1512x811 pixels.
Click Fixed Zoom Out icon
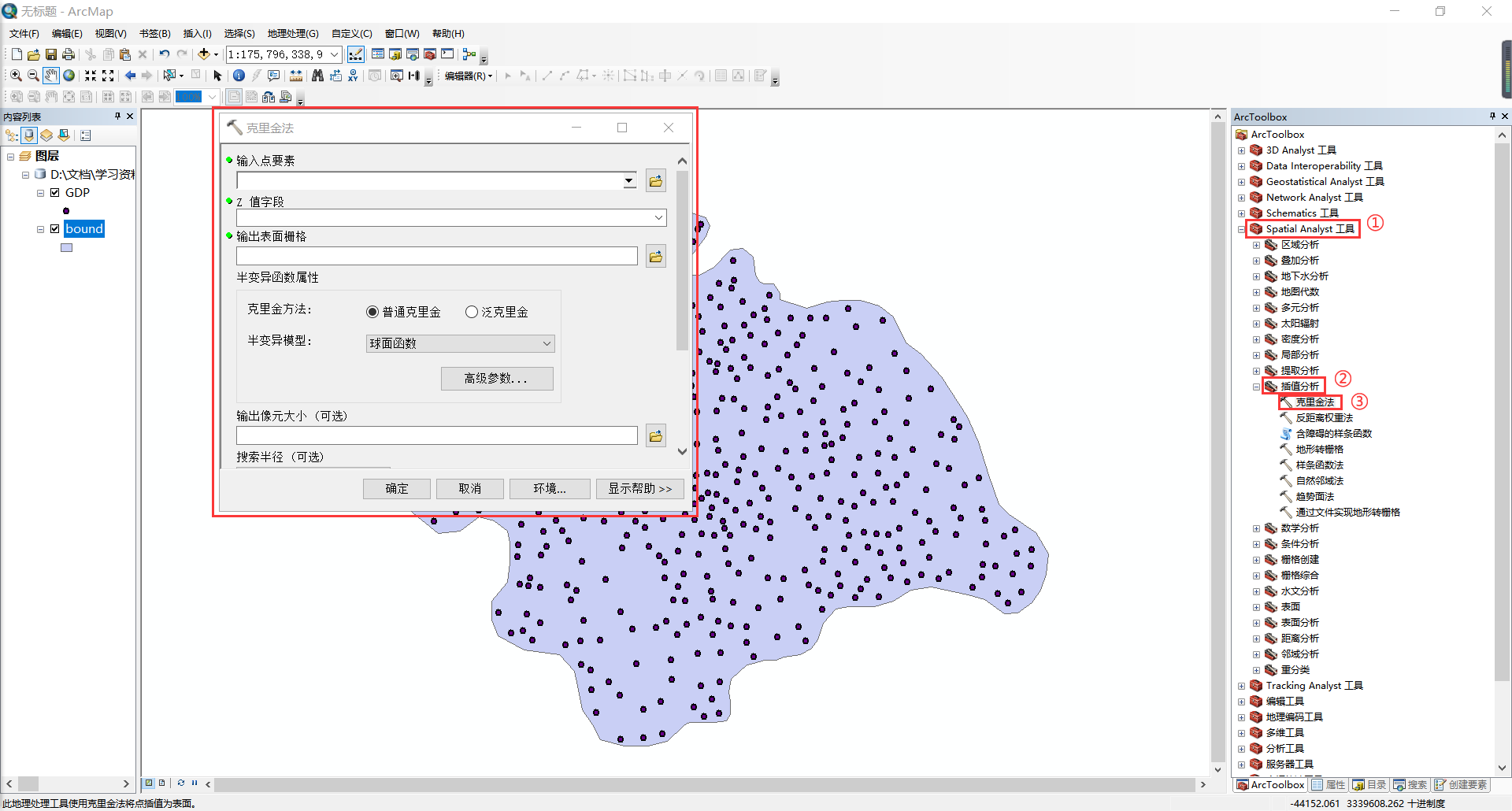pyautogui.click(x=108, y=76)
